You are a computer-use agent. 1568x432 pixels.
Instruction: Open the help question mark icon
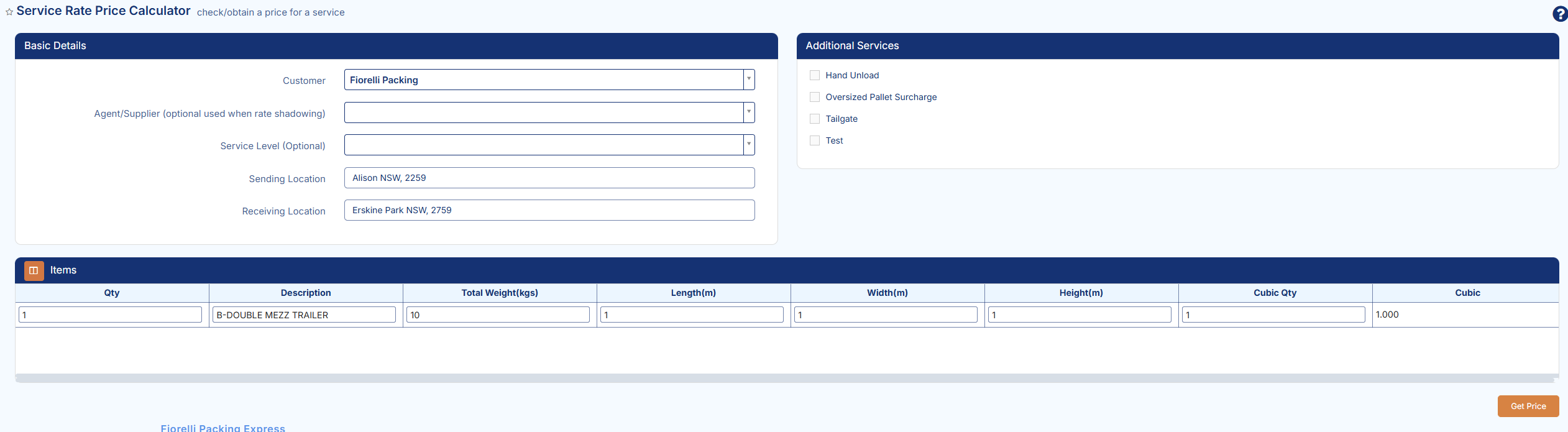tap(1559, 14)
